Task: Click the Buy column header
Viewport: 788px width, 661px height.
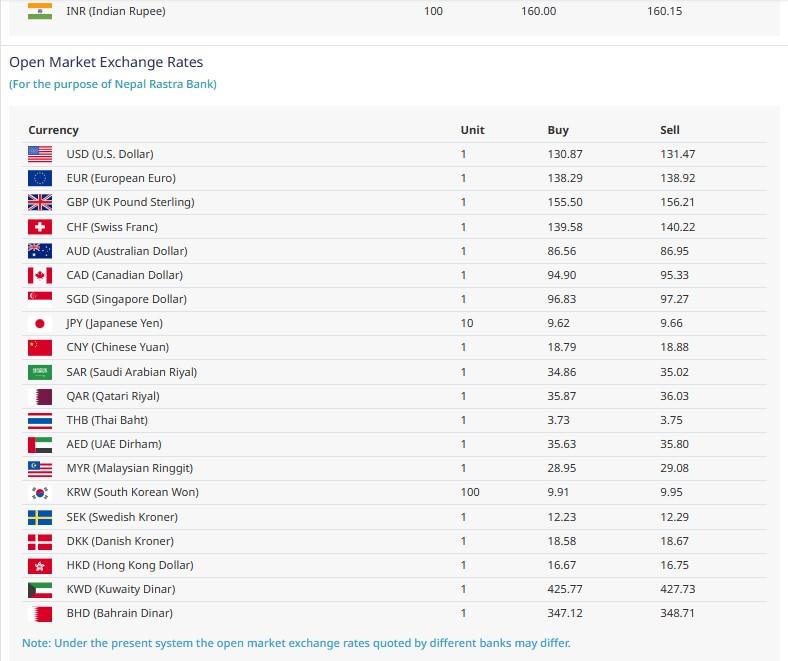Action: pyautogui.click(x=558, y=130)
